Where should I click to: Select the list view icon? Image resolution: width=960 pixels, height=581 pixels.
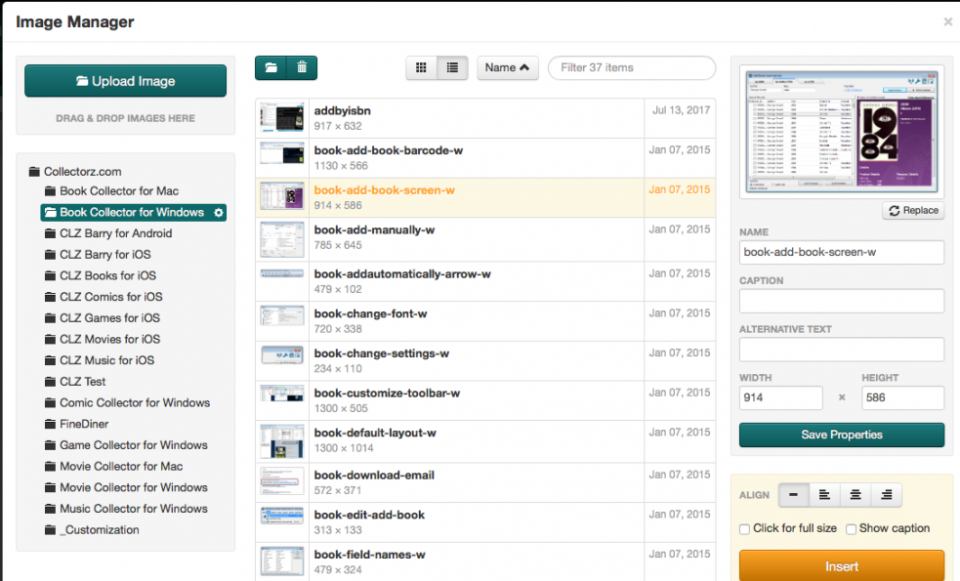pyautogui.click(x=452, y=67)
